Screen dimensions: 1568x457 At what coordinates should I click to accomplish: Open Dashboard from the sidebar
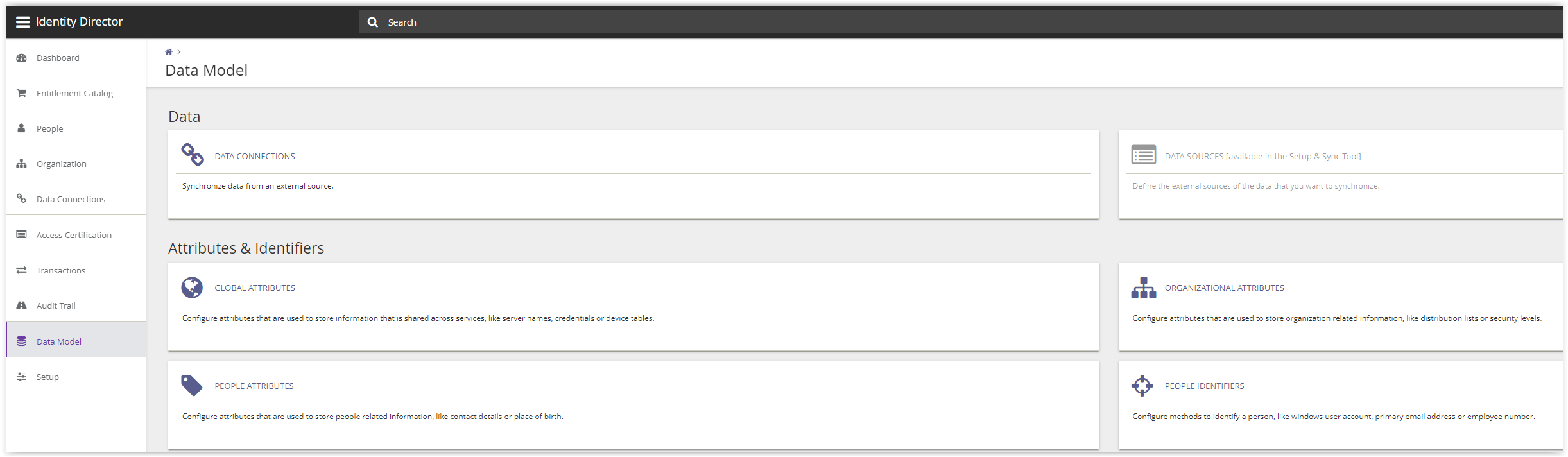pyautogui.click(x=58, y=58)
